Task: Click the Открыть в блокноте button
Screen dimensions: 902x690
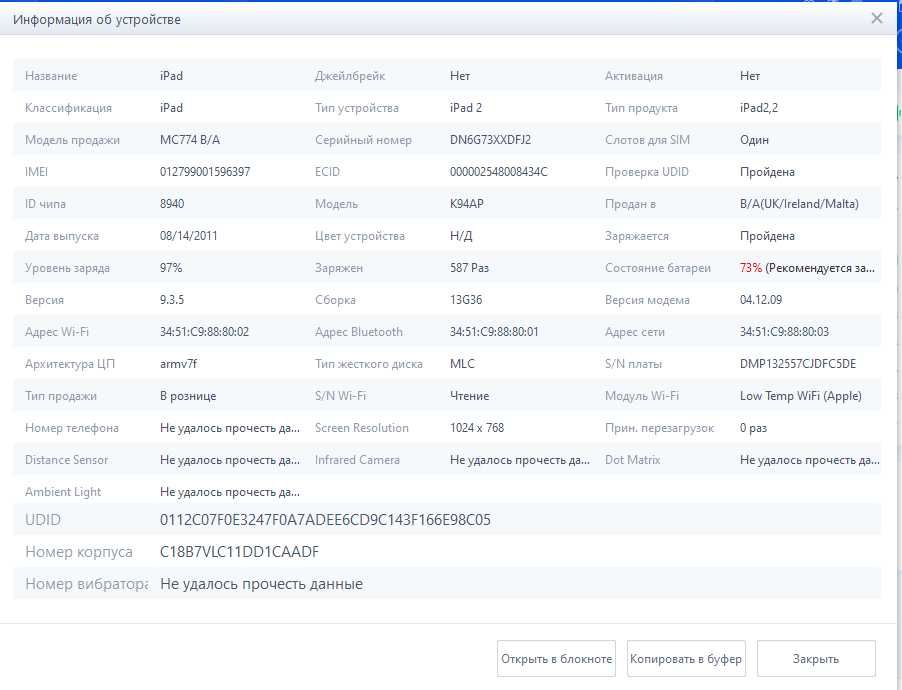Action: pos(556,659)
